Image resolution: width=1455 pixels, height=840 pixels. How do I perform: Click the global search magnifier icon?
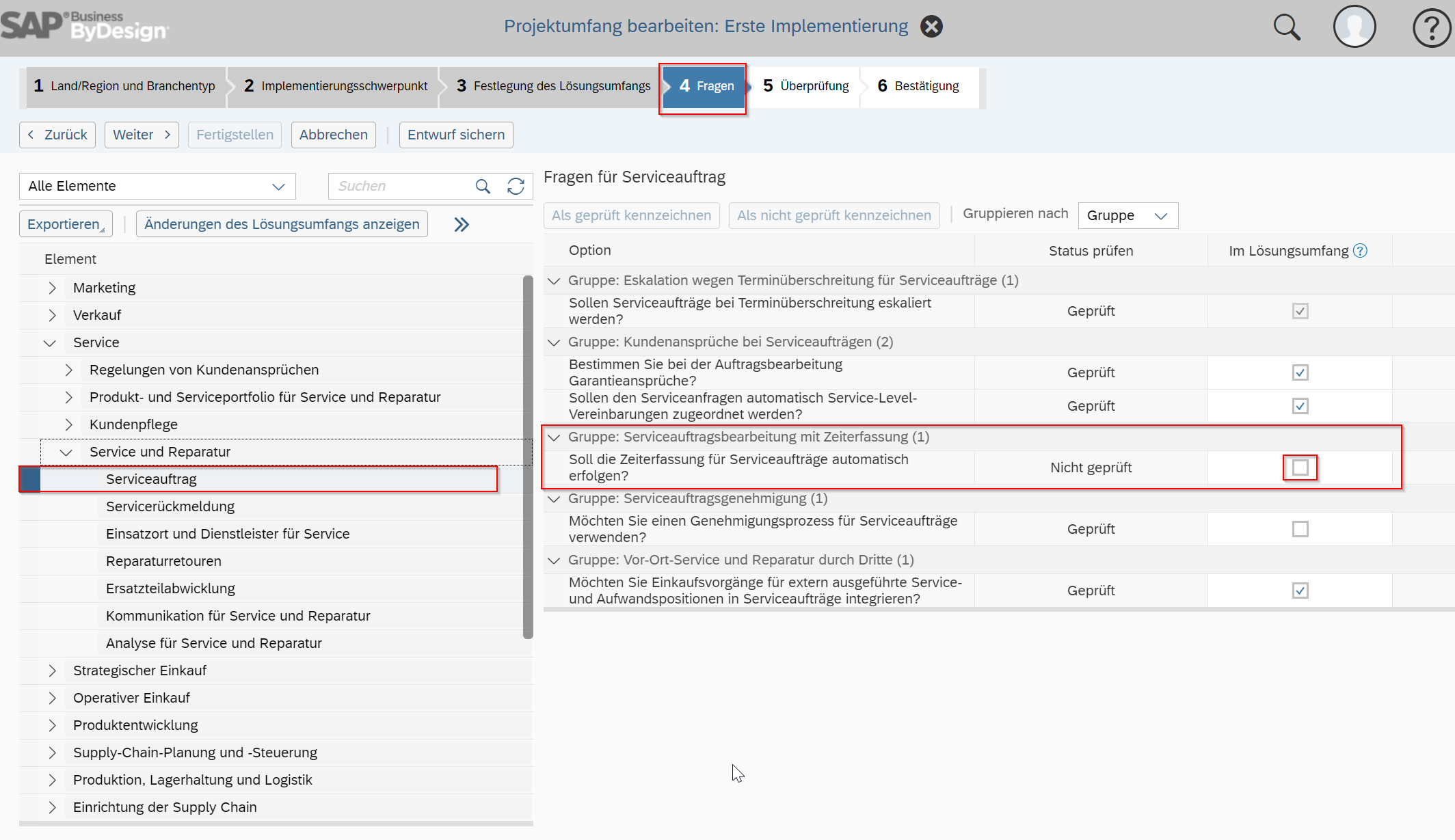coord(1286,27)
